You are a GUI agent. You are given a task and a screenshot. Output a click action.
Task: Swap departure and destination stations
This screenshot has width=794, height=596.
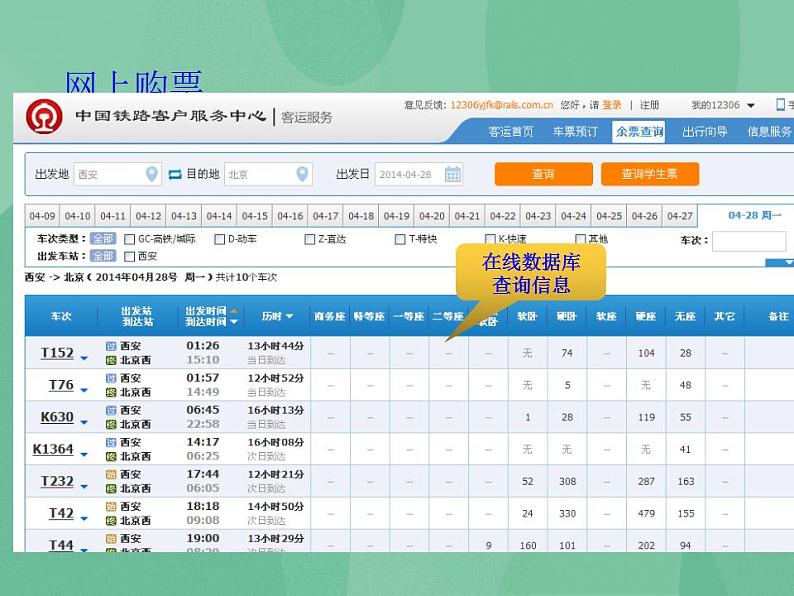click(175, 174)
